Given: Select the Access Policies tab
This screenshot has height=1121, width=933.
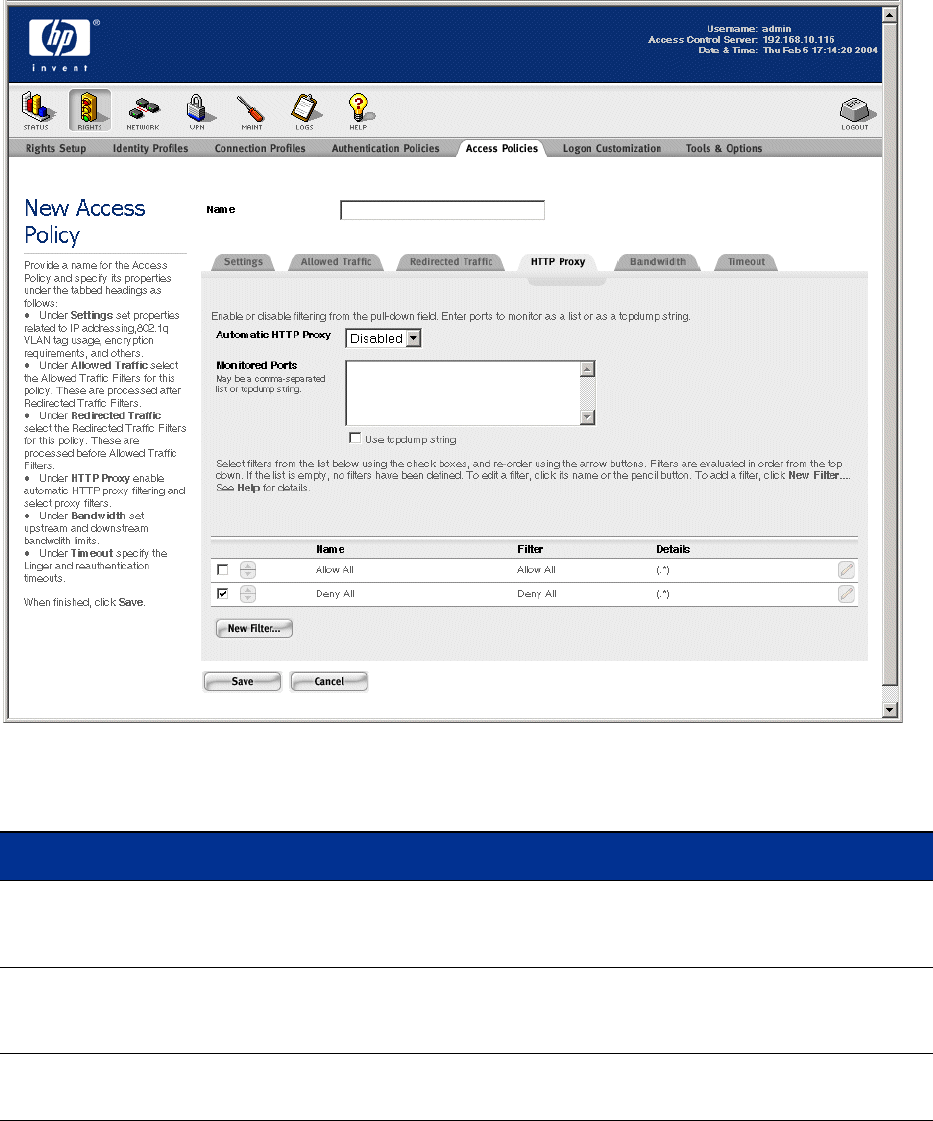Looking at the screenshot, I should pyautogui.click(x=501, y=149).
